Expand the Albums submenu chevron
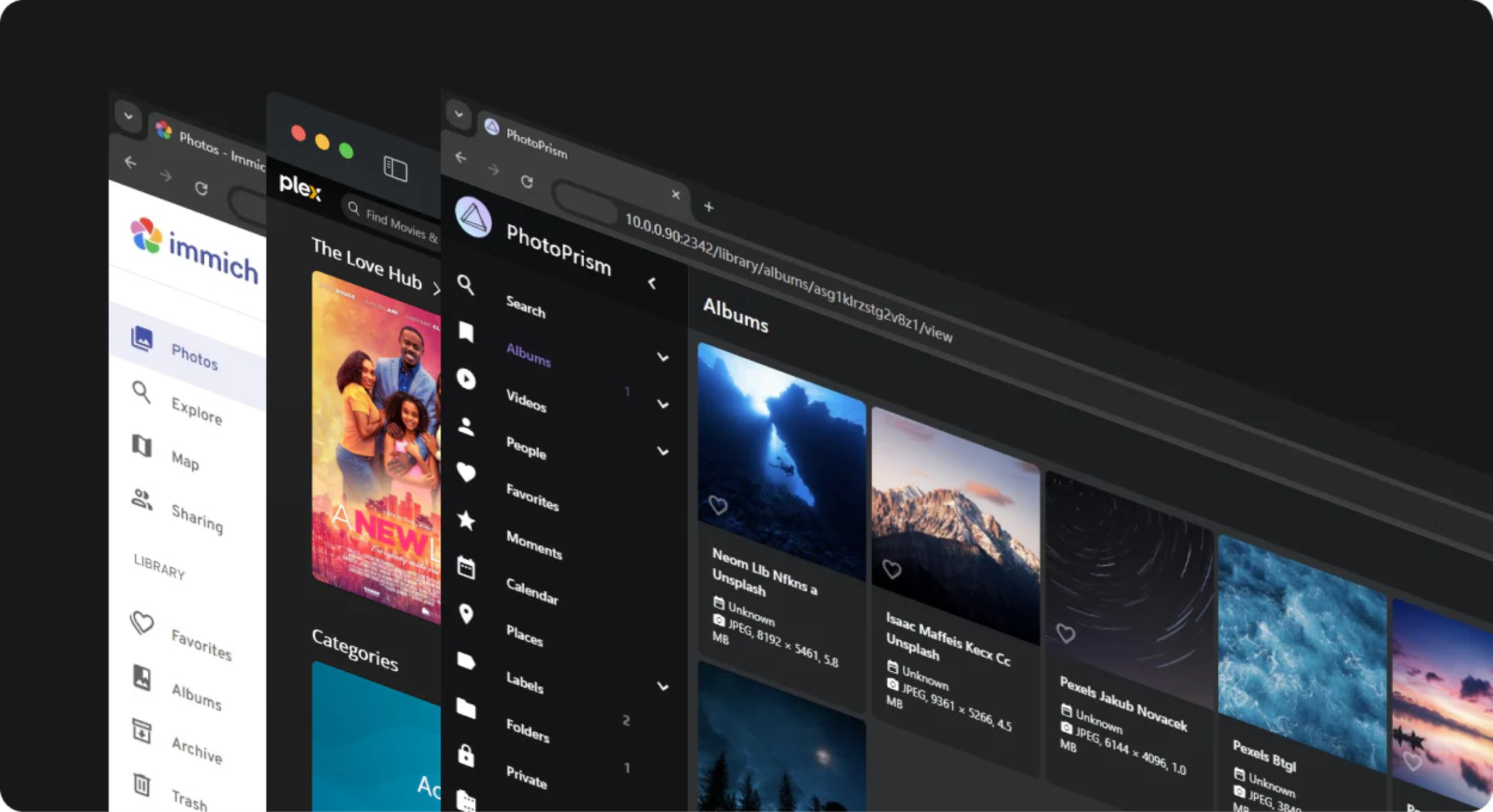This screenshot has width=1493, height=812. coord(662,357)
